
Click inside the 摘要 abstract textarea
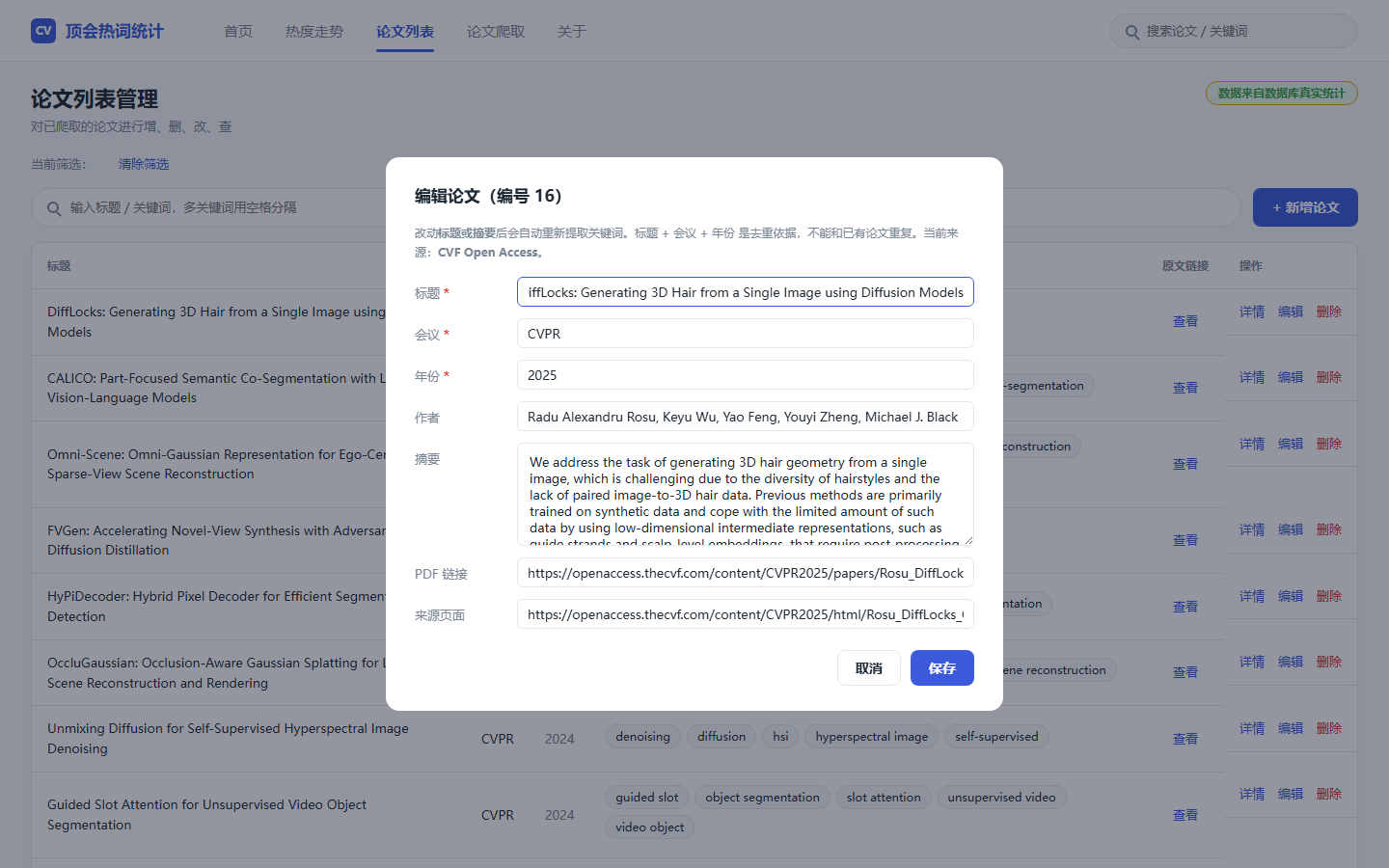click(746, 495)
